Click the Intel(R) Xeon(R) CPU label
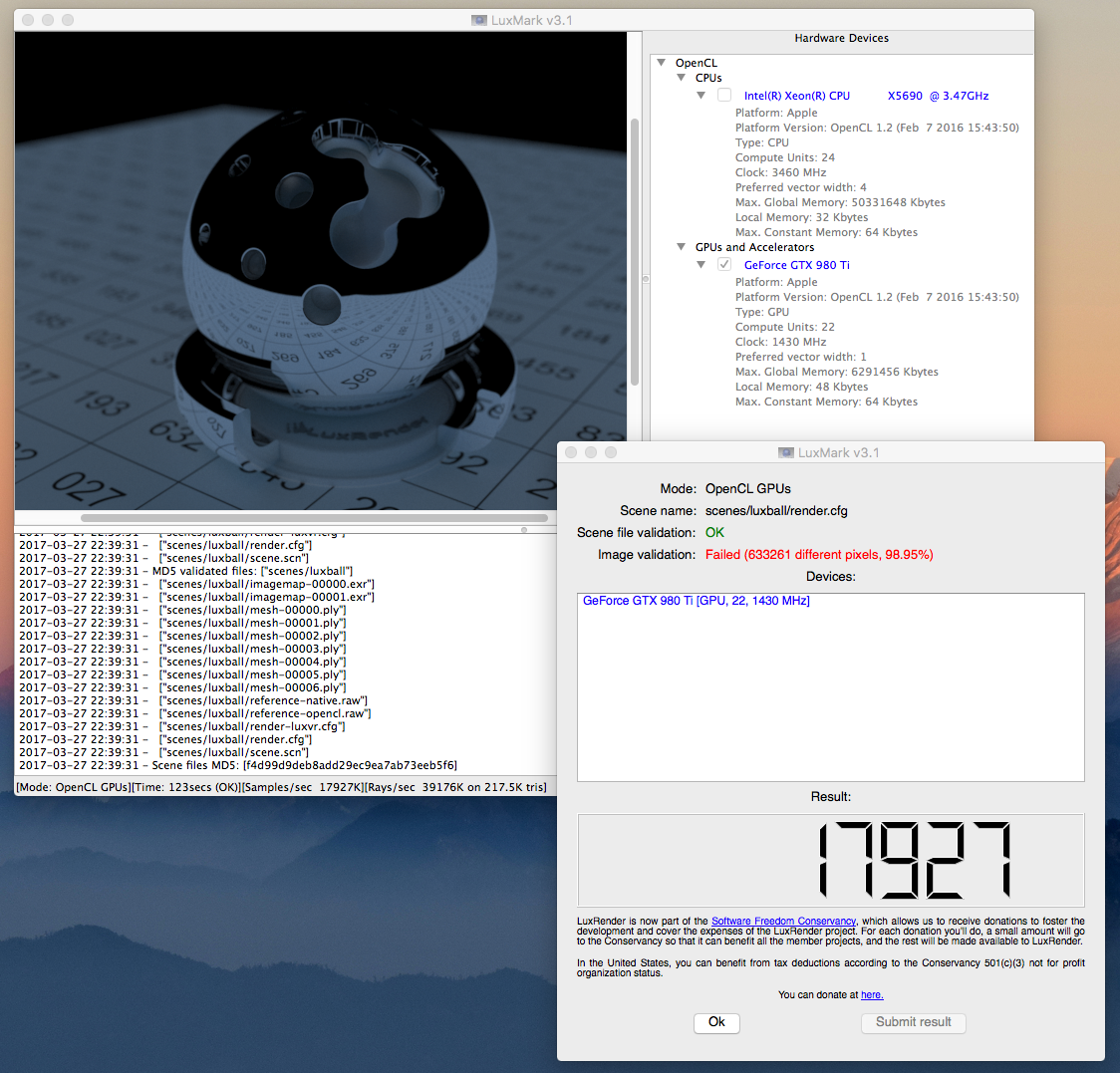Viewport: 1120px width, 1073px height. click(867, 96)
